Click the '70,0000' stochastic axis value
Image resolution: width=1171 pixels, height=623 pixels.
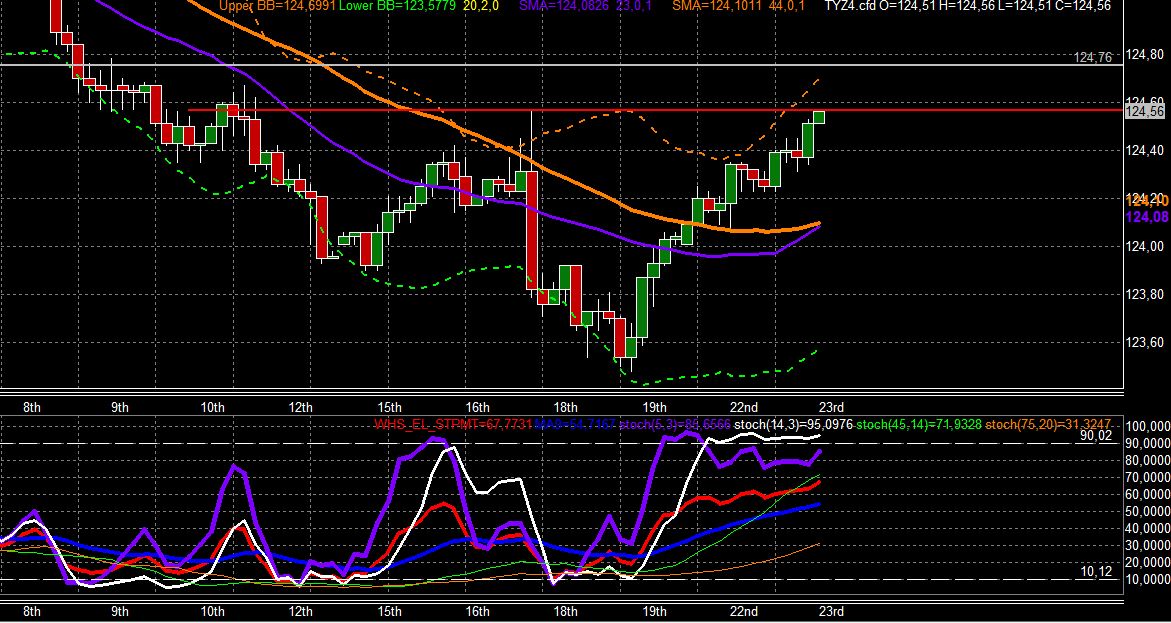(1146, 477)
